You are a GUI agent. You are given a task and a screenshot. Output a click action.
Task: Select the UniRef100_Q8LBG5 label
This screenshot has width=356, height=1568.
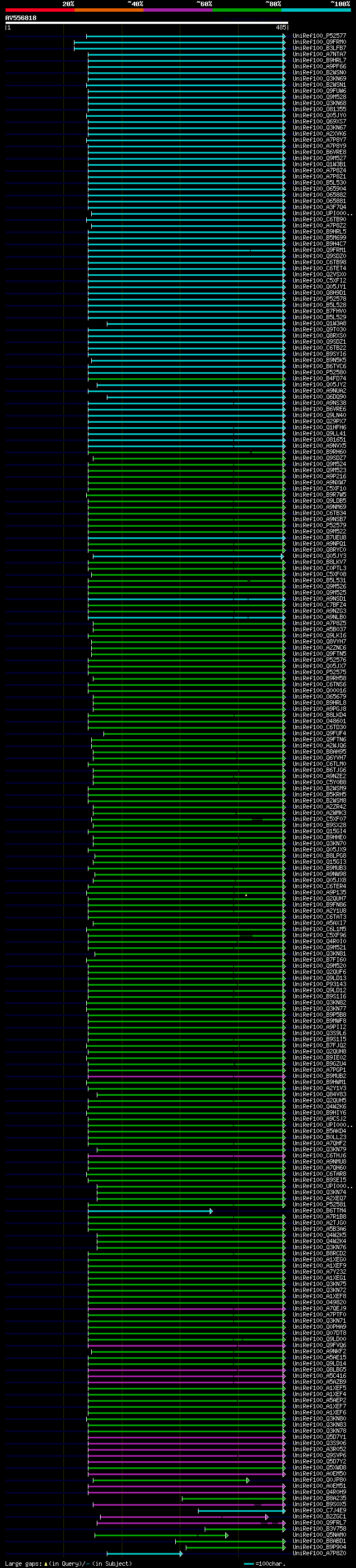point(319,1369)
